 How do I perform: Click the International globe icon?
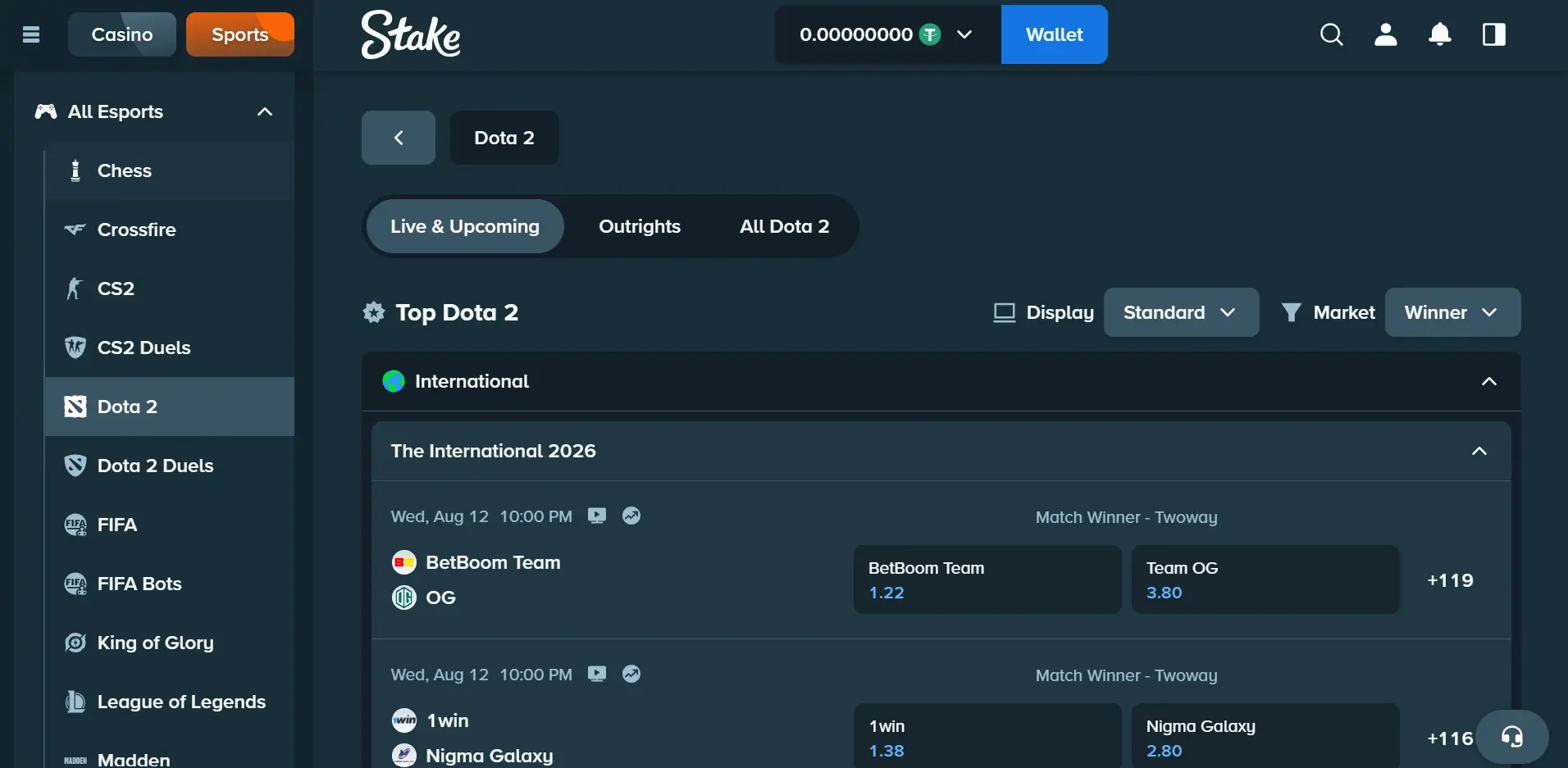[394, 381]
